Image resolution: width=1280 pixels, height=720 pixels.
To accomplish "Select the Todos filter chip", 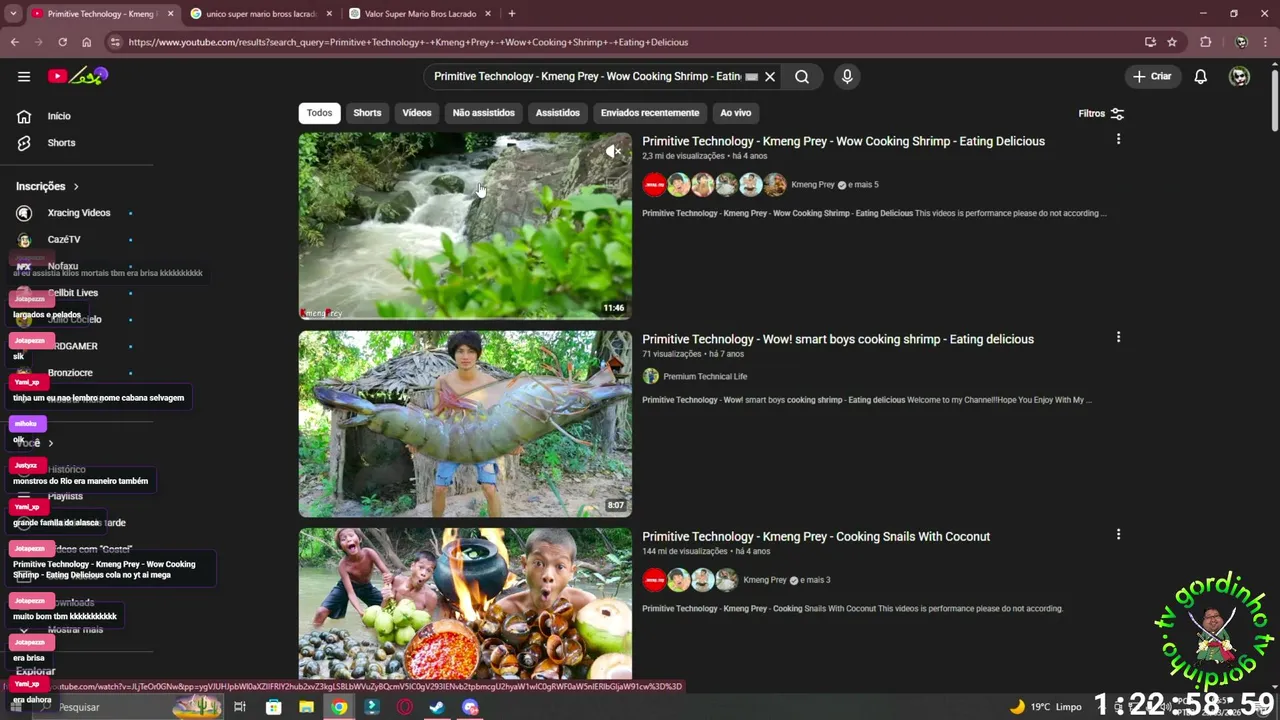I will [x=319, y=113].
